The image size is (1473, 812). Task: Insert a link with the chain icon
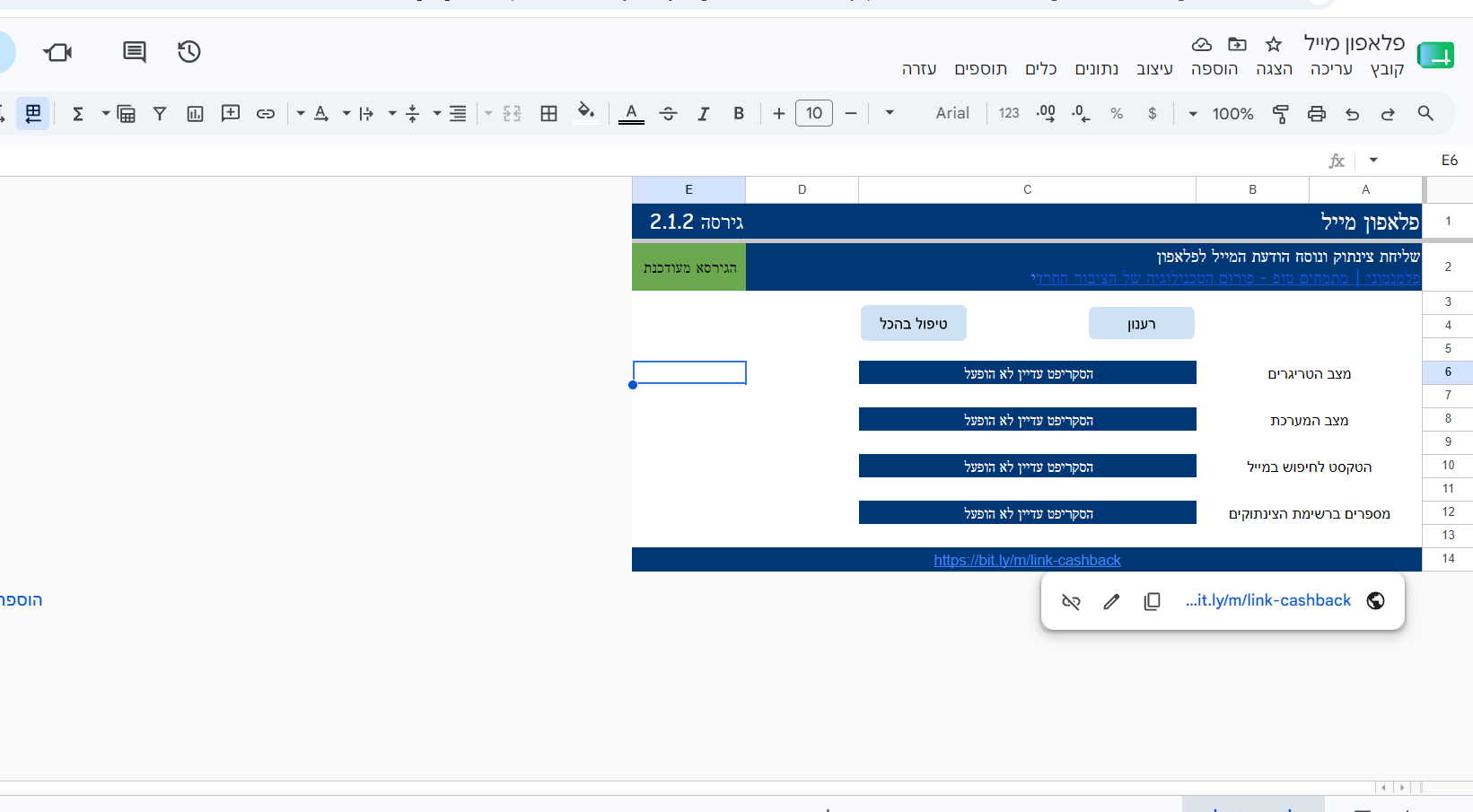point(266,113)
